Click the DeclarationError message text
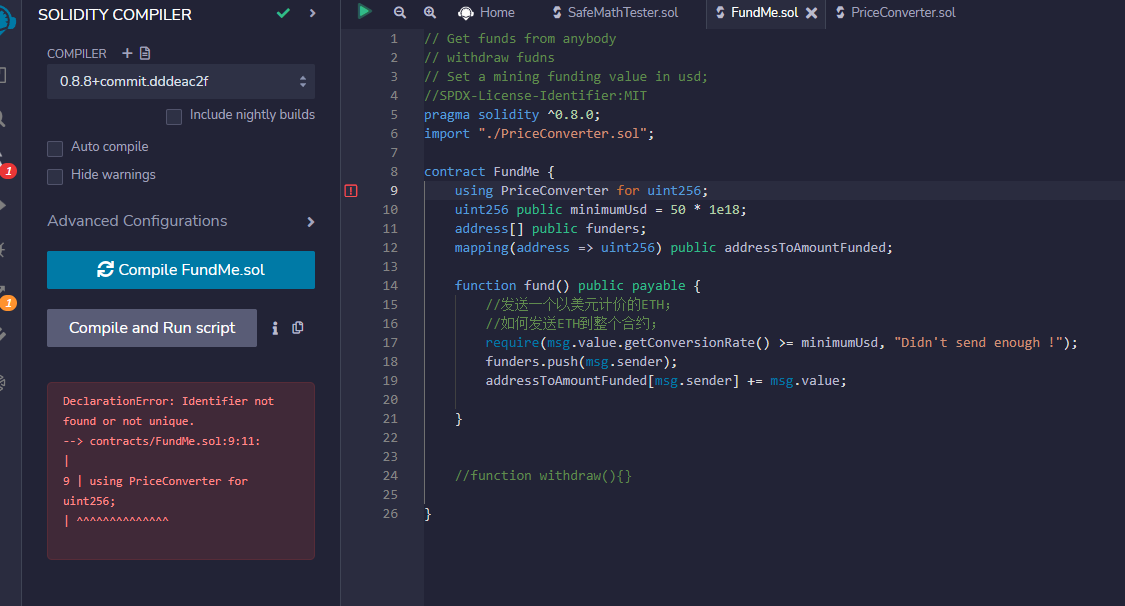 coord(168,411)
